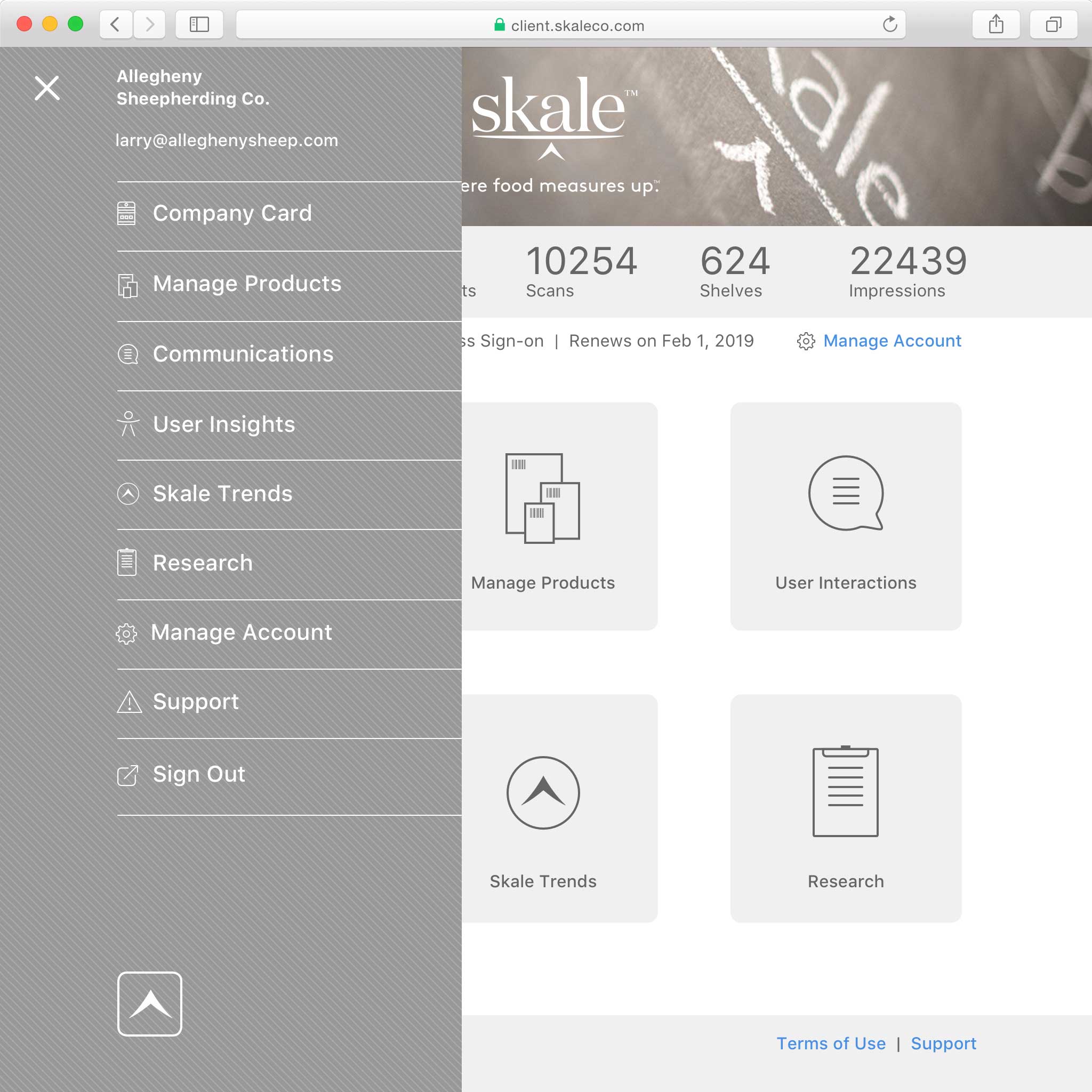Click the User Insights person icon

pyautogui.click(x=129, y=424)
